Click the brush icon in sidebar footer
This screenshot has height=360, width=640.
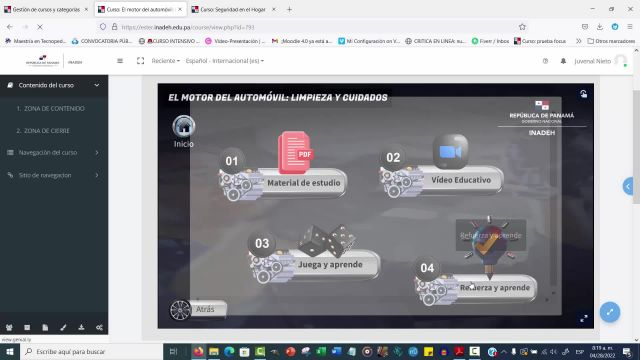click(x=63, y=327)
